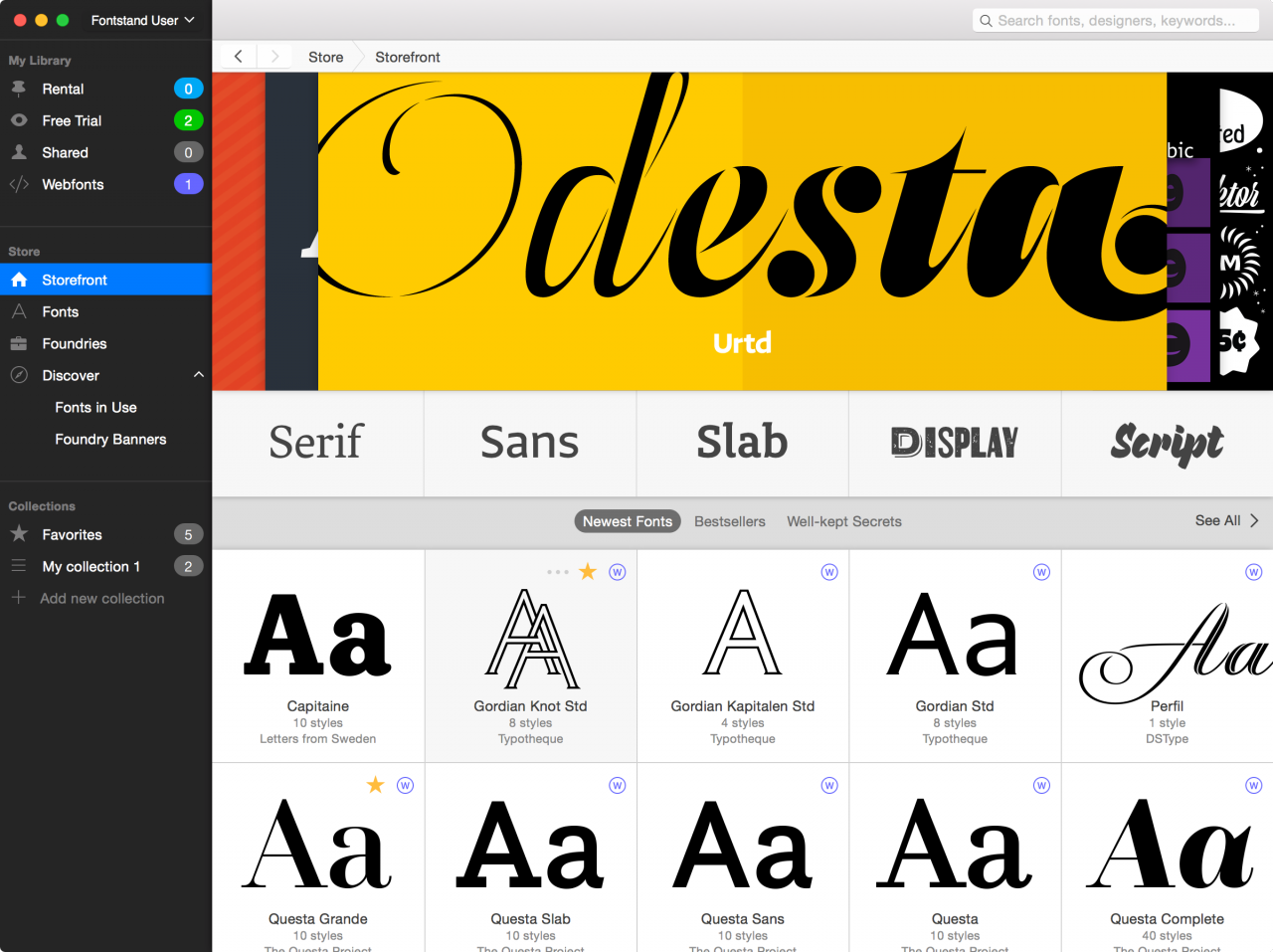Browse the Script font category
Screen dimensions: 1273x952
(1167, 444)
